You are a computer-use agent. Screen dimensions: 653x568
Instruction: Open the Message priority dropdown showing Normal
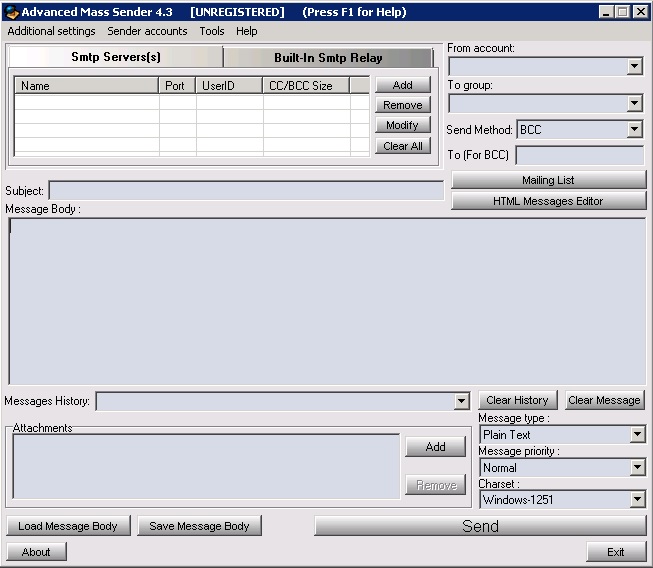pos(637,467)
